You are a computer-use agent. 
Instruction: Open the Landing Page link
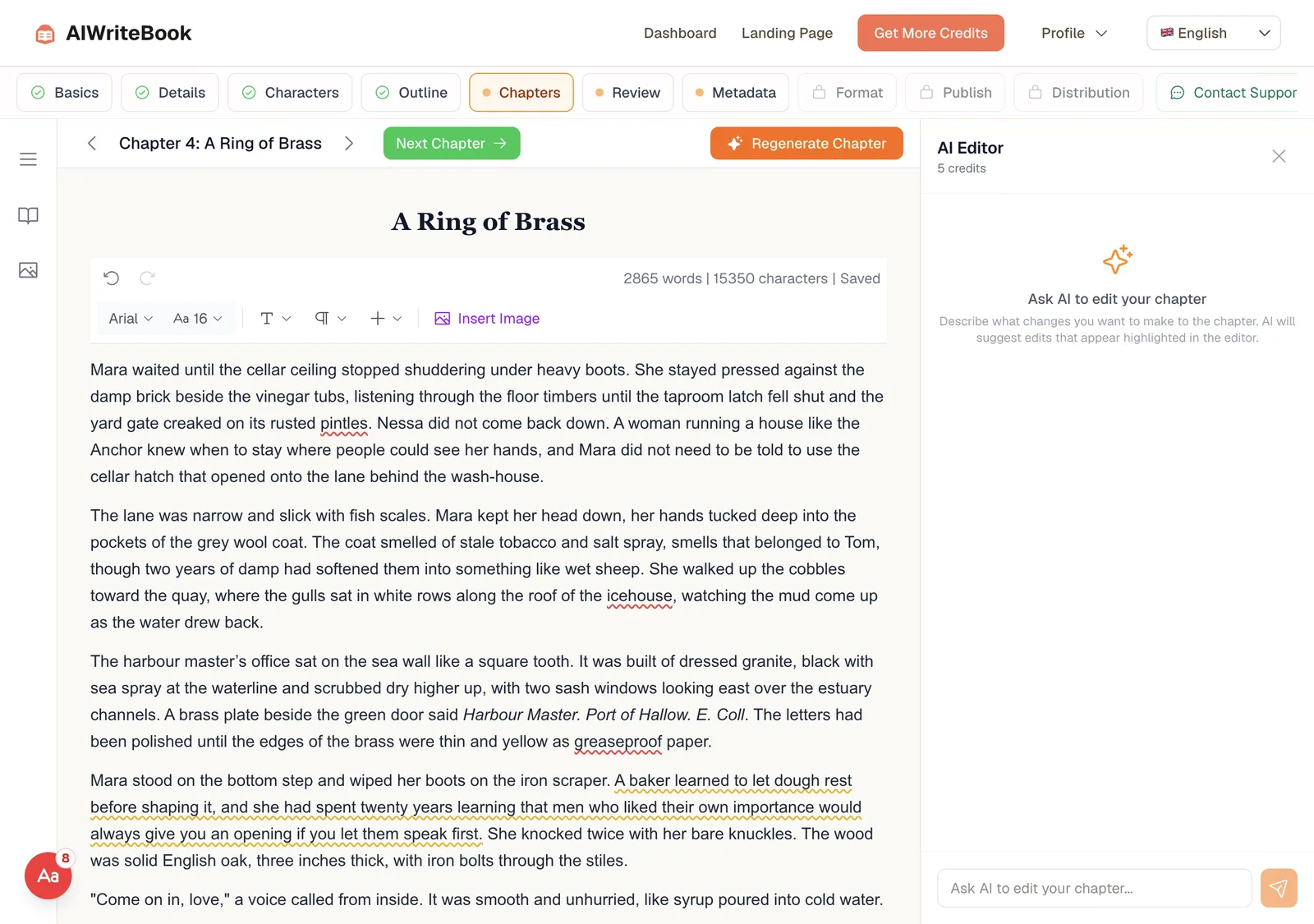(x=787, y=33)
